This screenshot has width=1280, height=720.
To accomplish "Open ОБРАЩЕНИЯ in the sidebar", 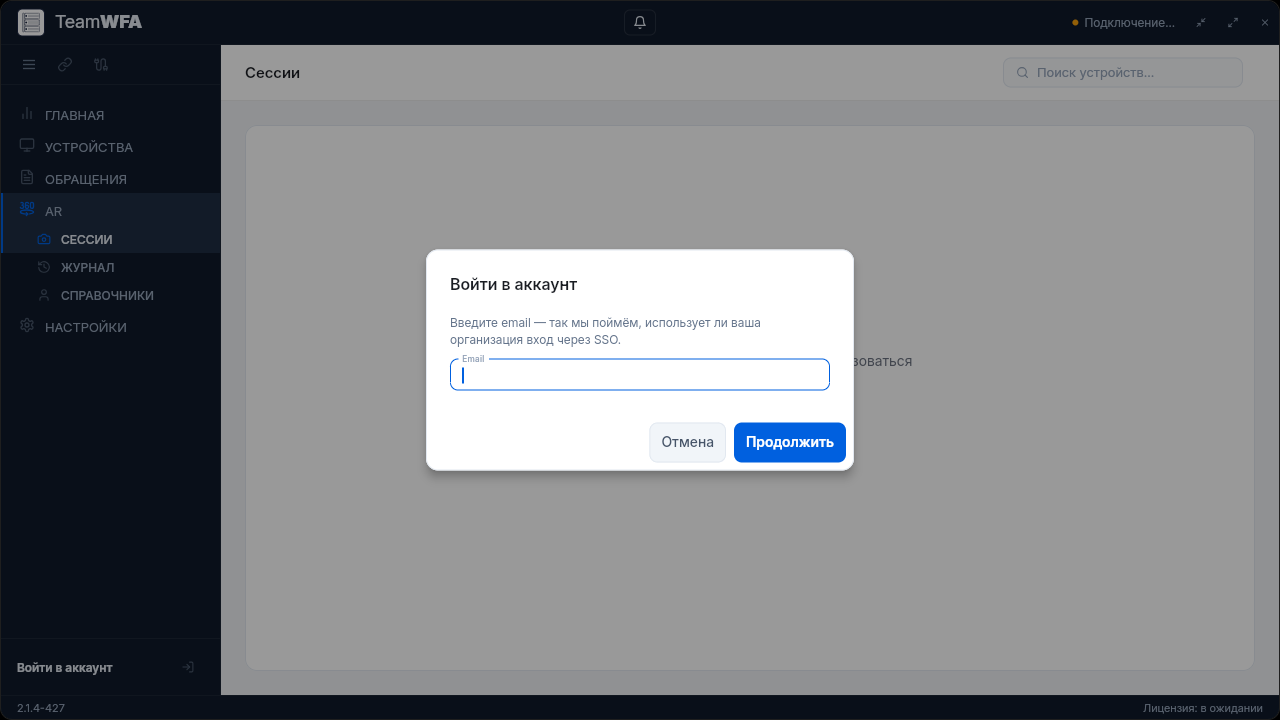I will point(110,179).
